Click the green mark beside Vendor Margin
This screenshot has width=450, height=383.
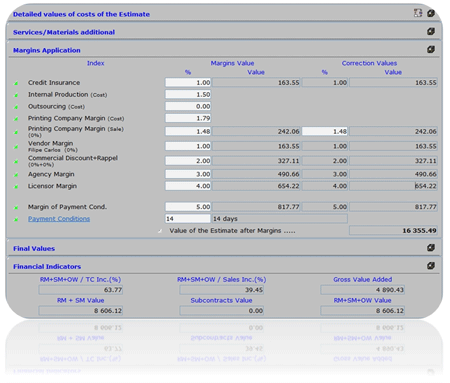[x=16, y=147]
